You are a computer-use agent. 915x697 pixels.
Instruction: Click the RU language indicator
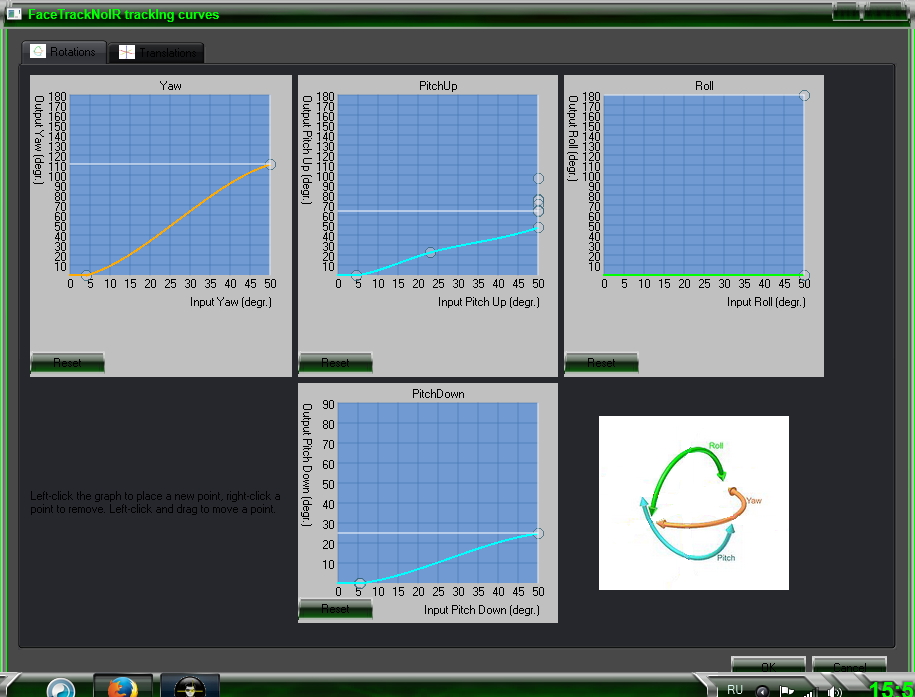click(x=735, y=690)
